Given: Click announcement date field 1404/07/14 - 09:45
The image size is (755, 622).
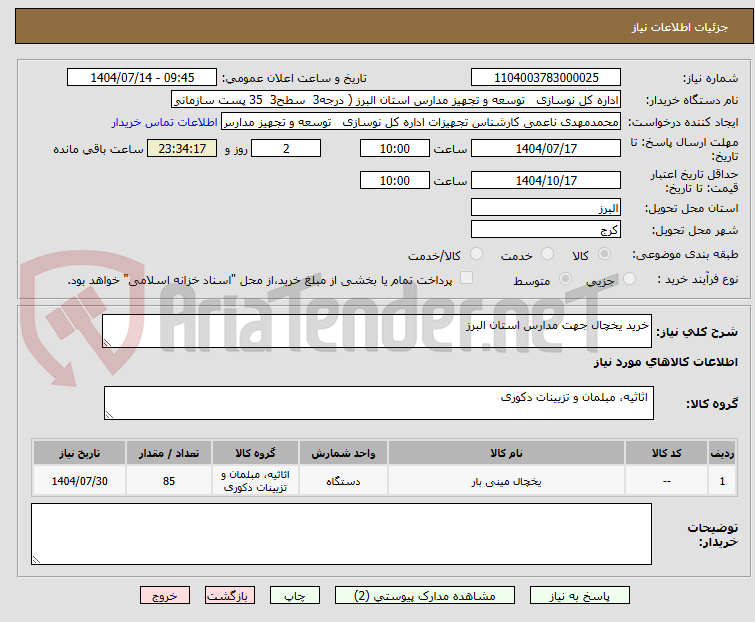Looking at the screenshot, I should coord(142,78).
